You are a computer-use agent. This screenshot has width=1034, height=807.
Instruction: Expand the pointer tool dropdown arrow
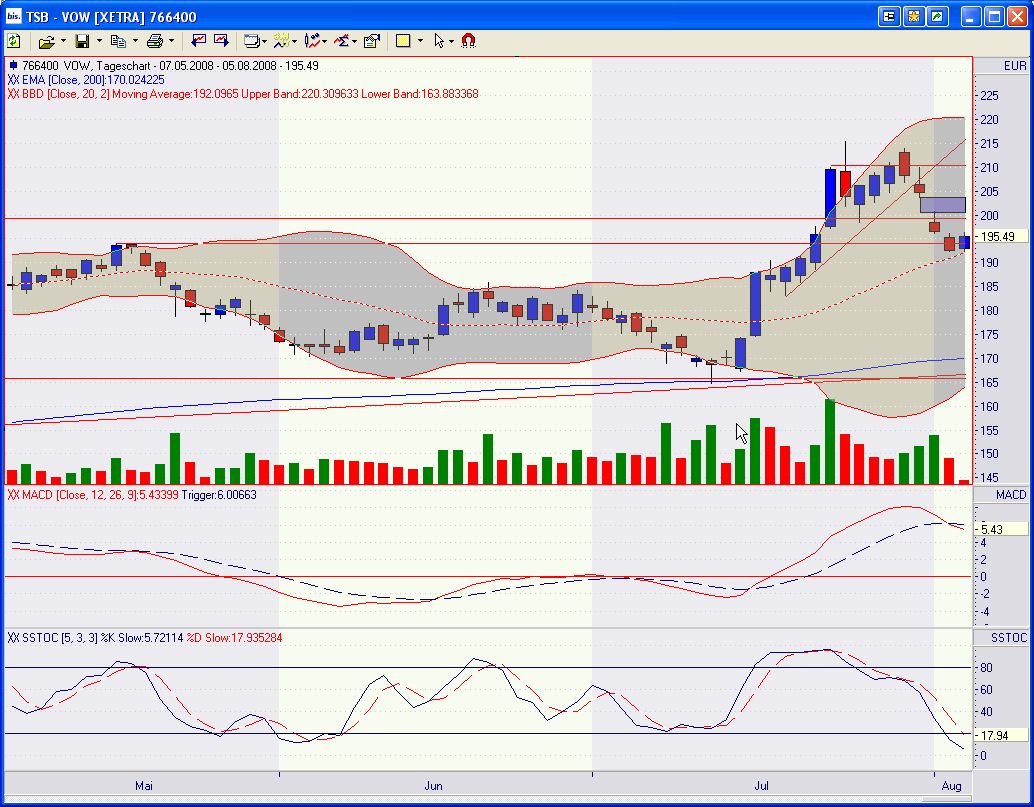point(451,42)
